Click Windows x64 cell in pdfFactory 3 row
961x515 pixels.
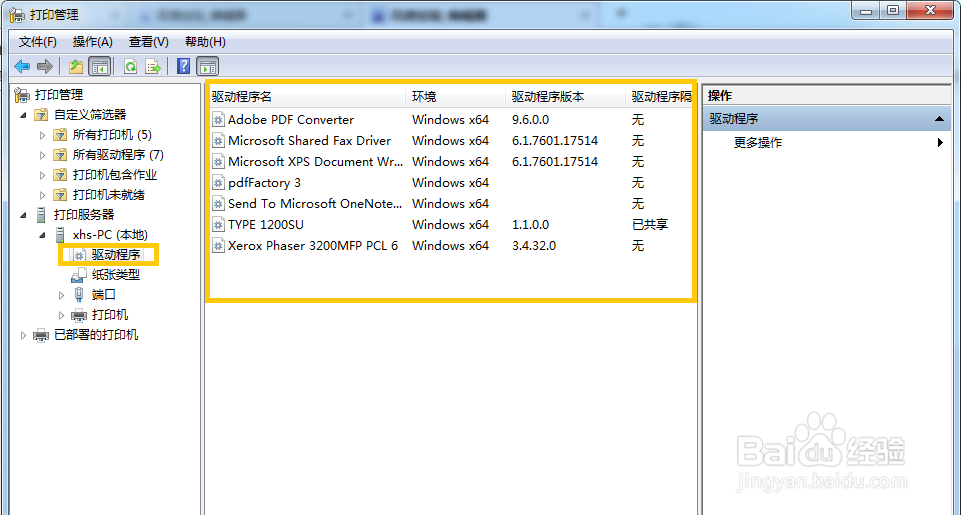click(x=450, y=183)
